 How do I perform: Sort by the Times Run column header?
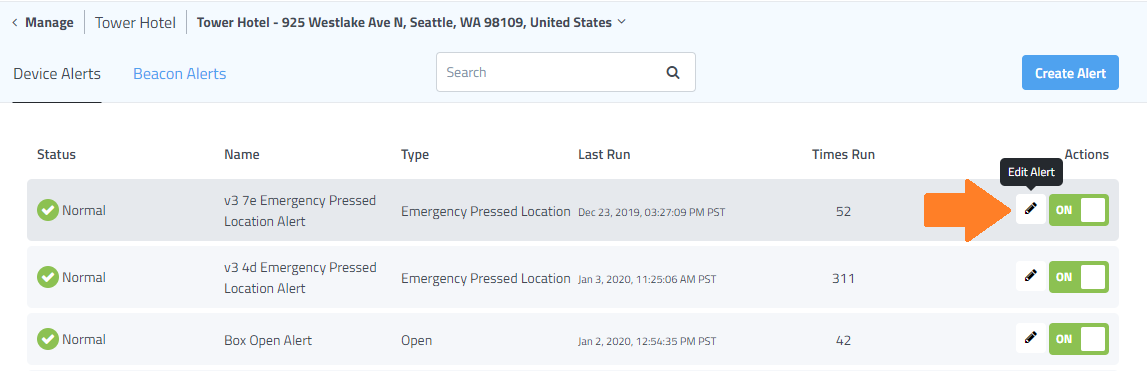click(843, 154)
